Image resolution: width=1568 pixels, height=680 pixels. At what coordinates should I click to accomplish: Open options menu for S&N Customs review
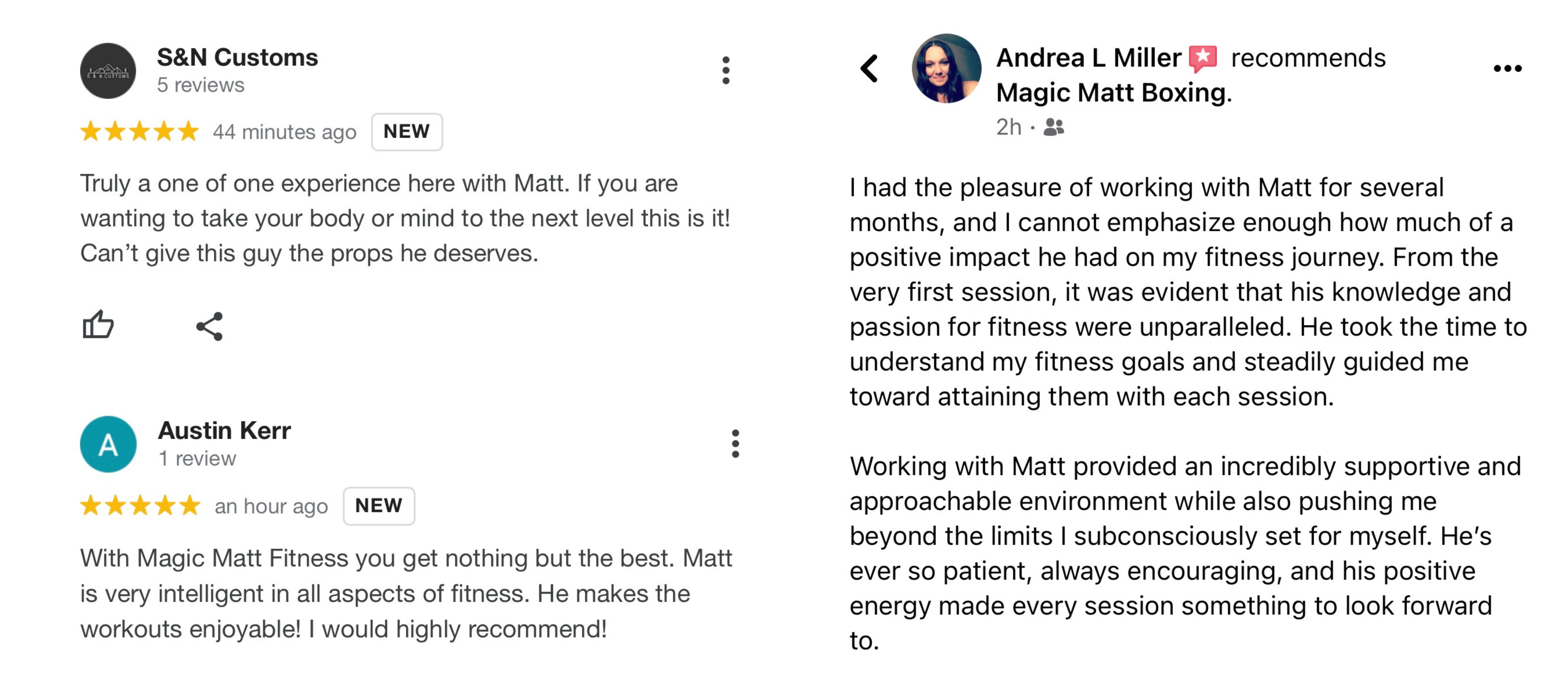725,71
